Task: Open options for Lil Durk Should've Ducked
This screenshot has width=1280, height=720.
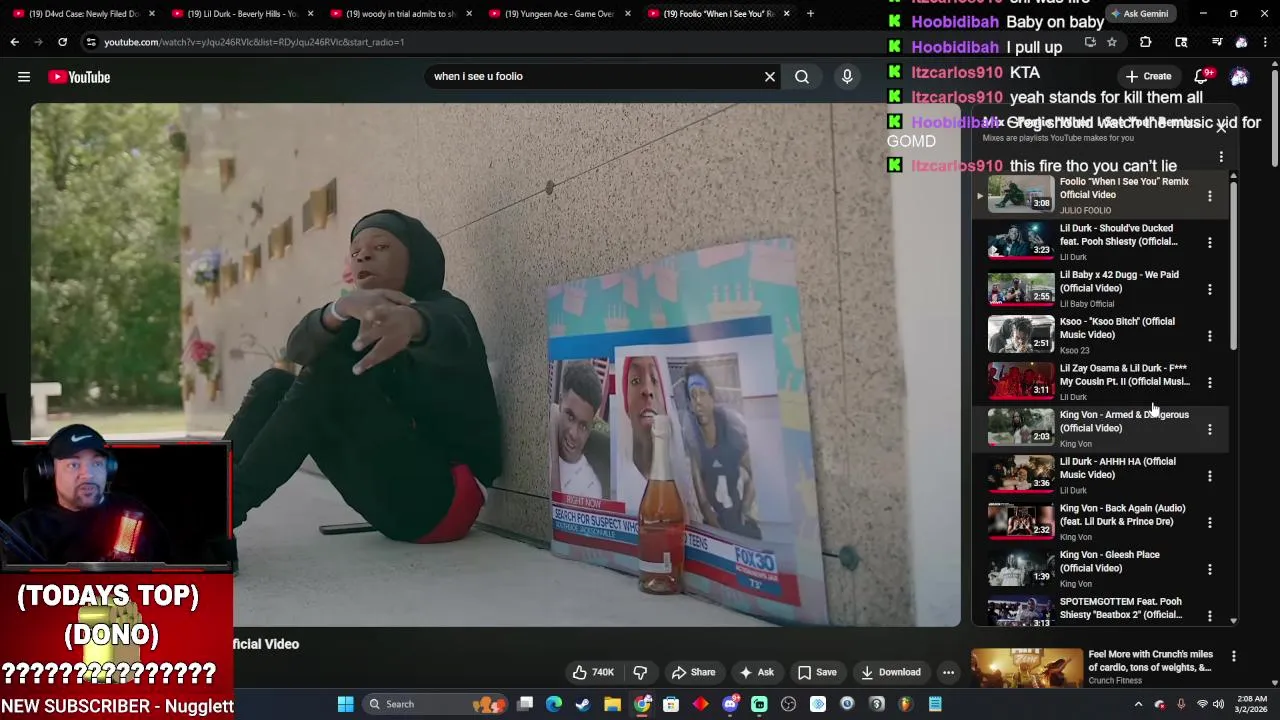Action: tap(1209, 243)
